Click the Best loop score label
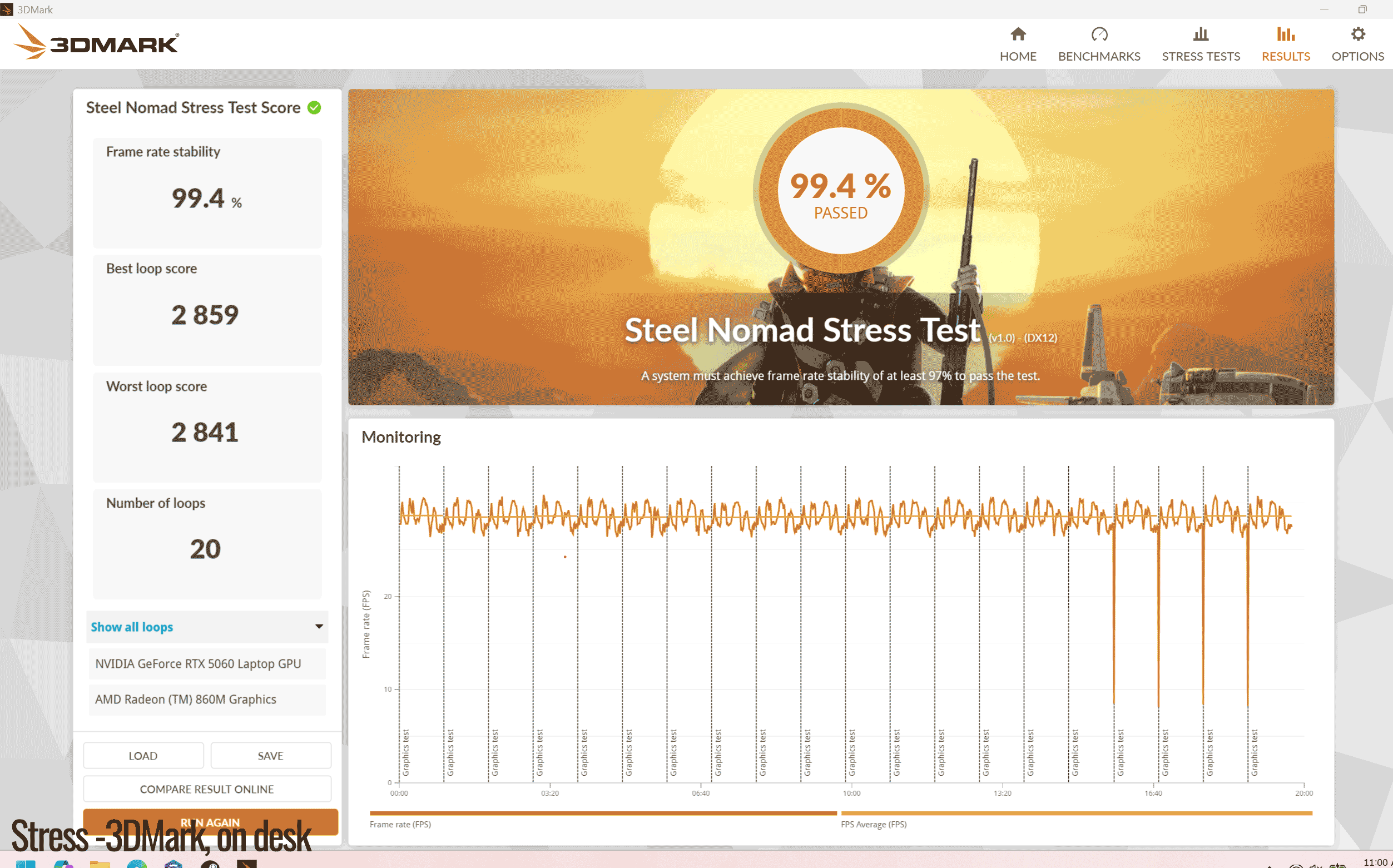 tap(151, 269)
